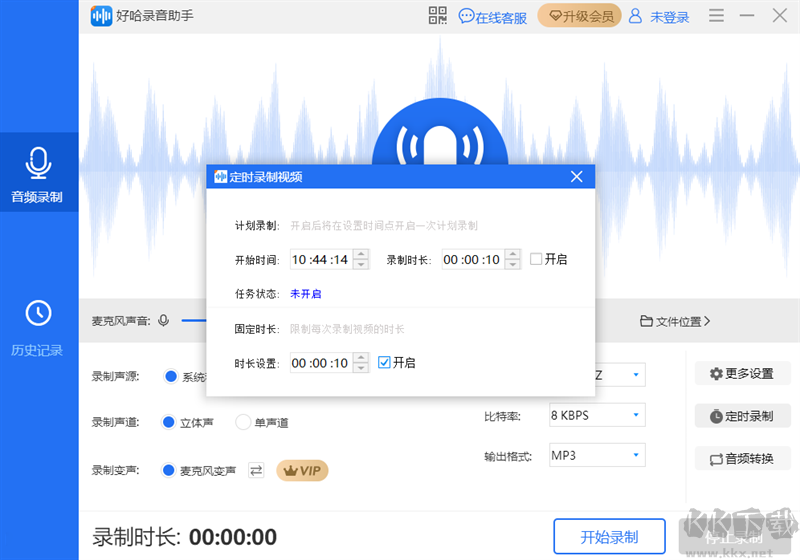Decrease 时长设置 with down arrow
The image size is (800, 560).
(361, 368)
